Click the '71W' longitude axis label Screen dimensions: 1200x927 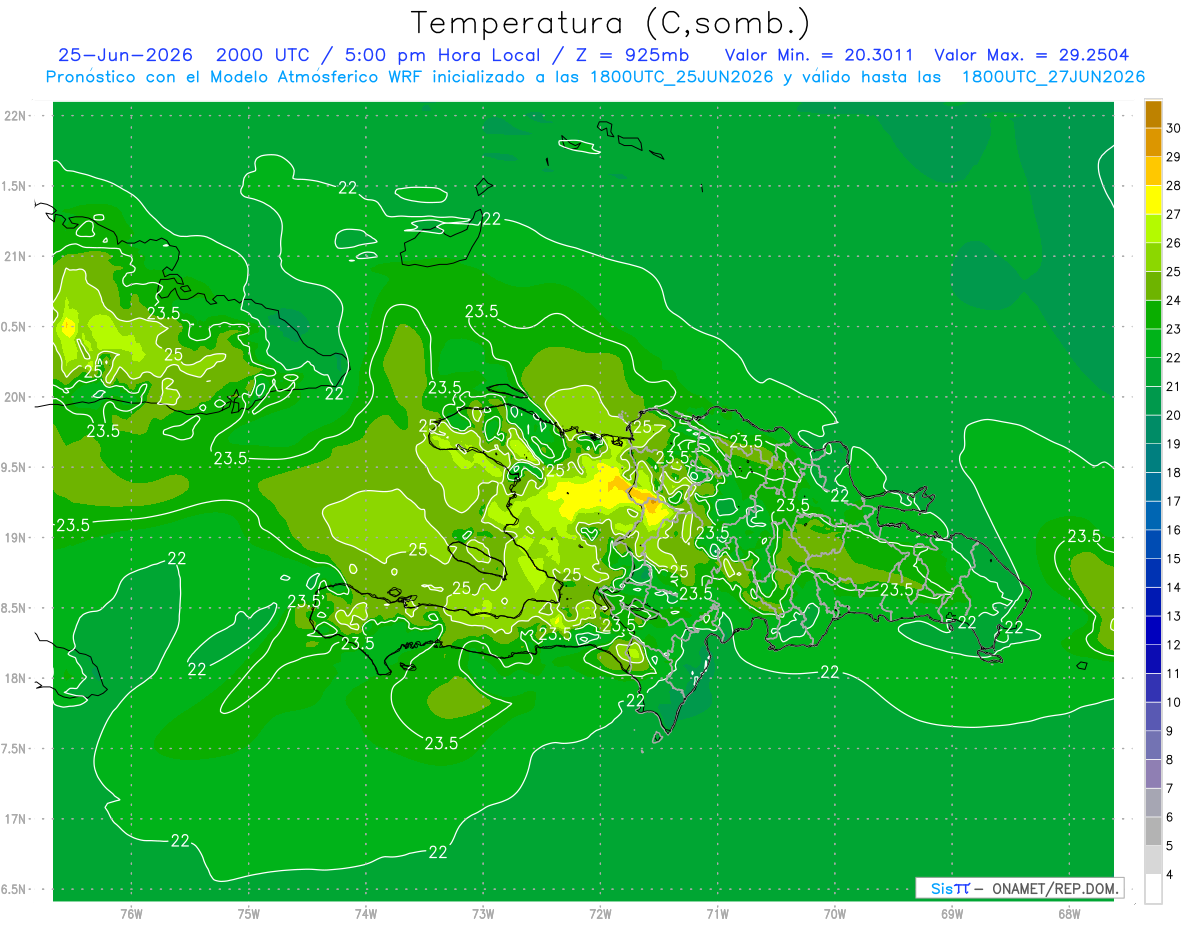coord(717,914)
